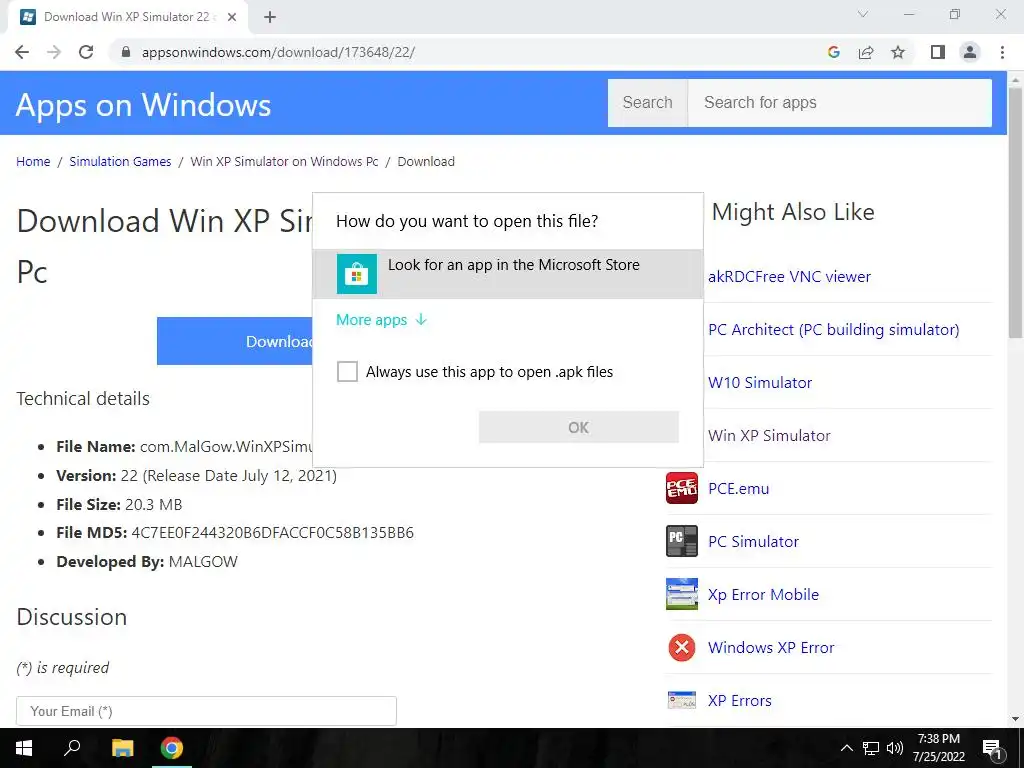This screenshot has height=768, width=1024.
Task: Show hidden system tray icons
Action: point(846,748)
